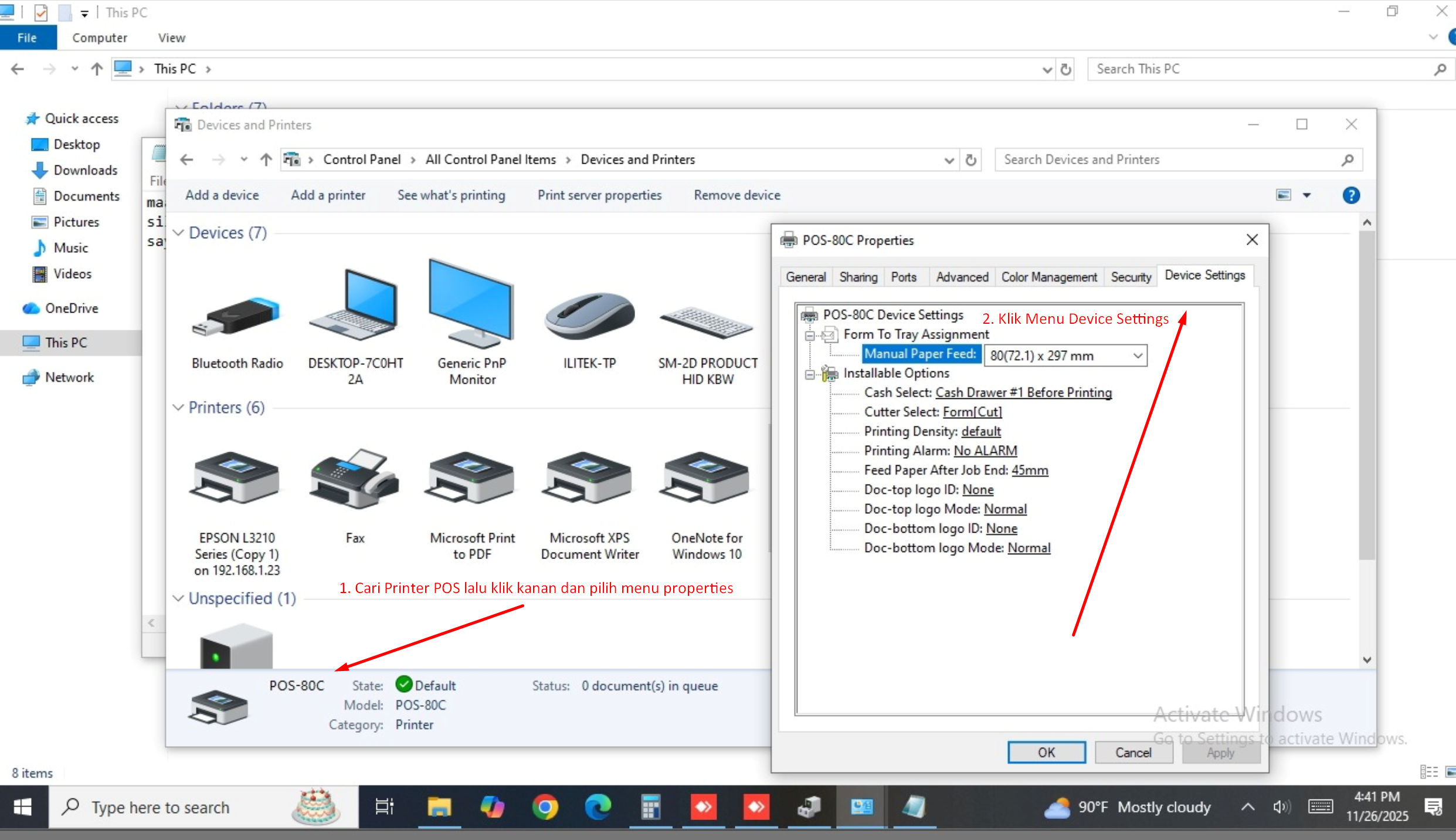
Task: Open the Manual Paper Feed size dropdown
Action: point(1137,355)
